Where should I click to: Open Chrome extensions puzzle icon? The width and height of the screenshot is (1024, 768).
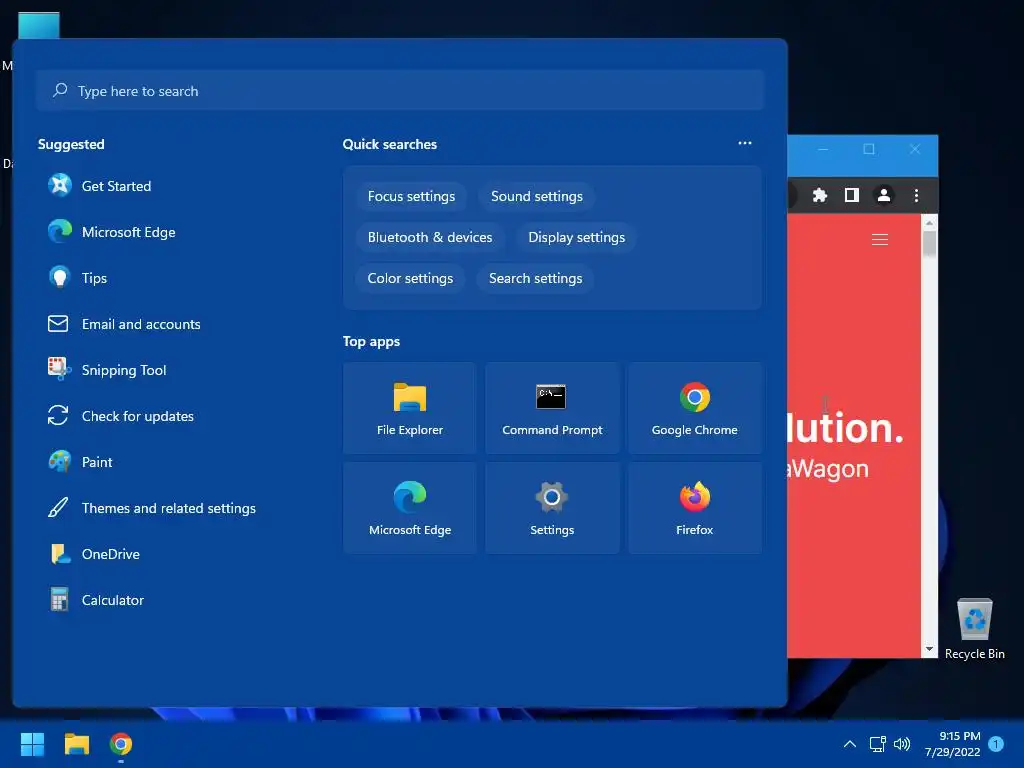[x=820, y=195]
